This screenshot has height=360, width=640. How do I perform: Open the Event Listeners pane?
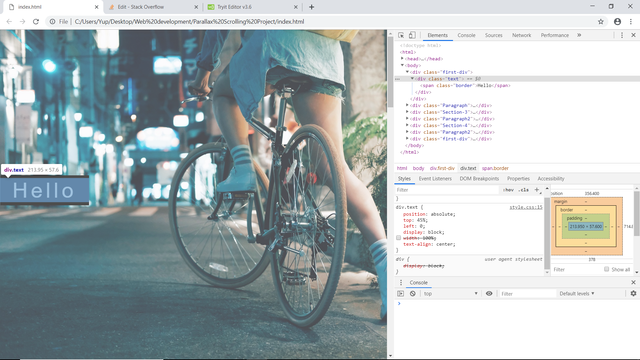(x=435, y=179)
